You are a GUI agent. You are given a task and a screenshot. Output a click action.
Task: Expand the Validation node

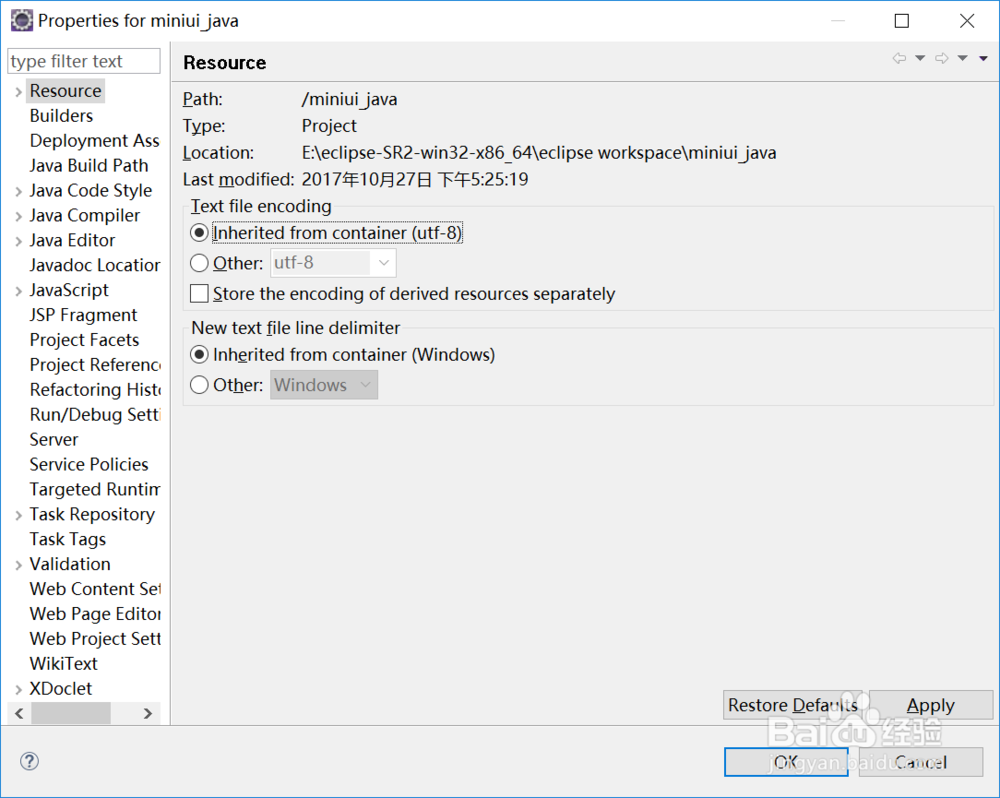[18, 565]
